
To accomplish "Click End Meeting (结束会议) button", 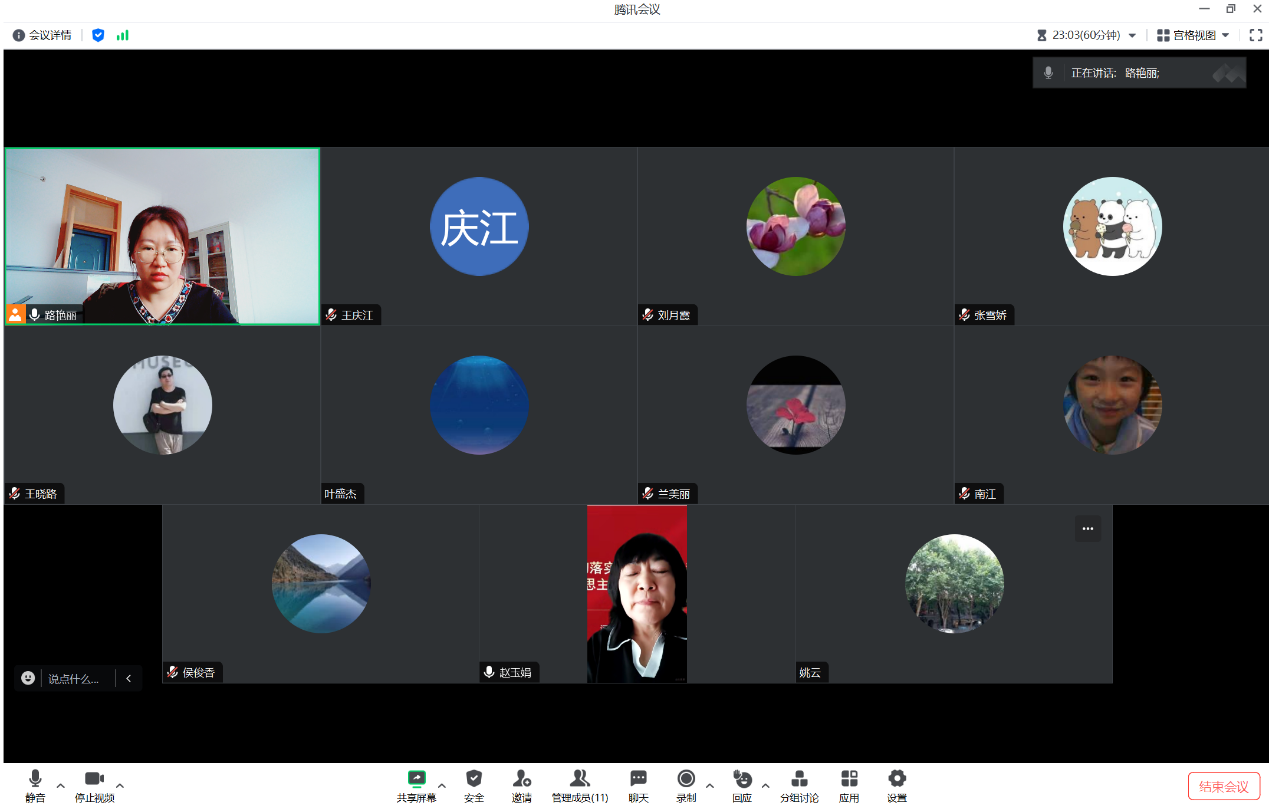I will click(x=1223, y=786).
